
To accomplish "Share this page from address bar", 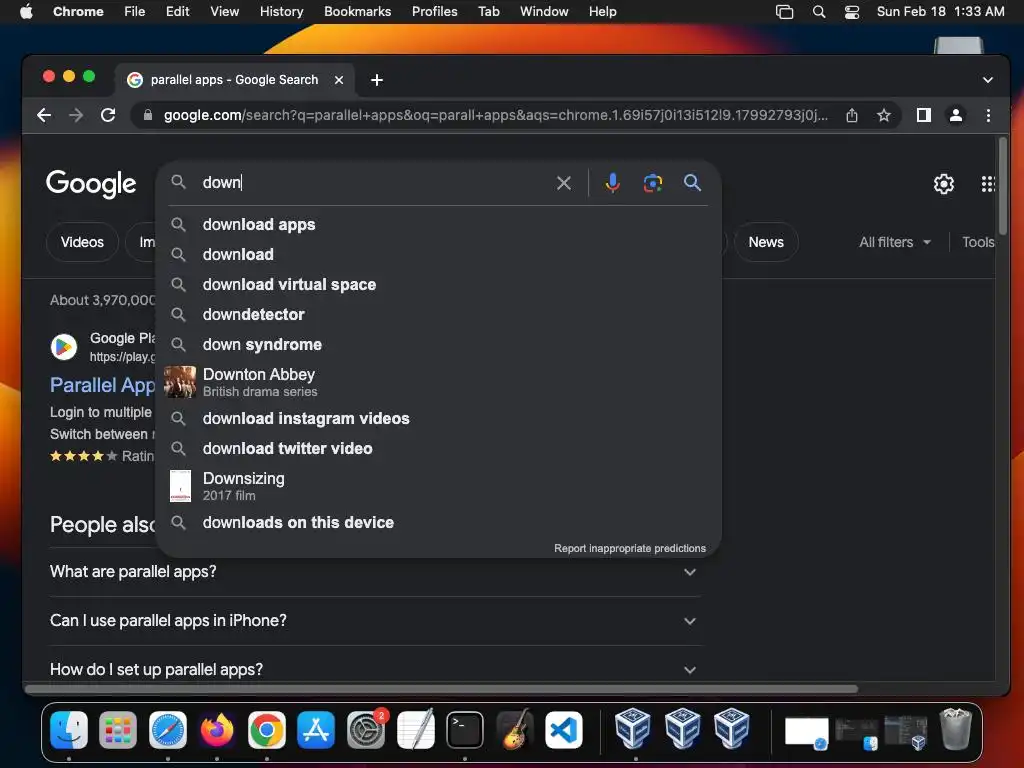I will tap(852, 116).
